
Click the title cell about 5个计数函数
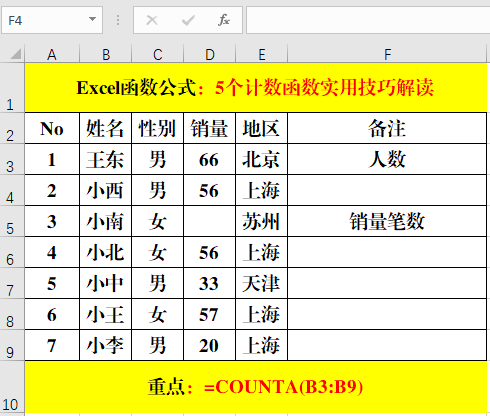[256, 88]
